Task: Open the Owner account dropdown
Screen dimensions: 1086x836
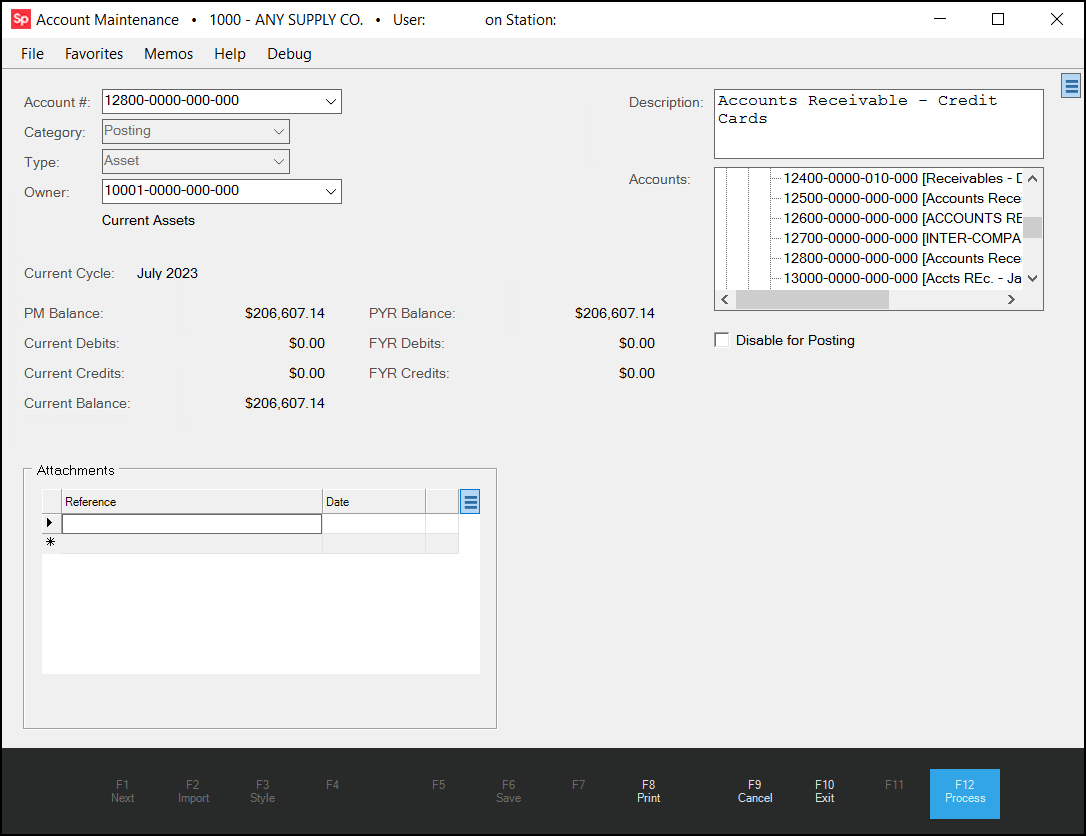Action: click(x=330, y=191)
